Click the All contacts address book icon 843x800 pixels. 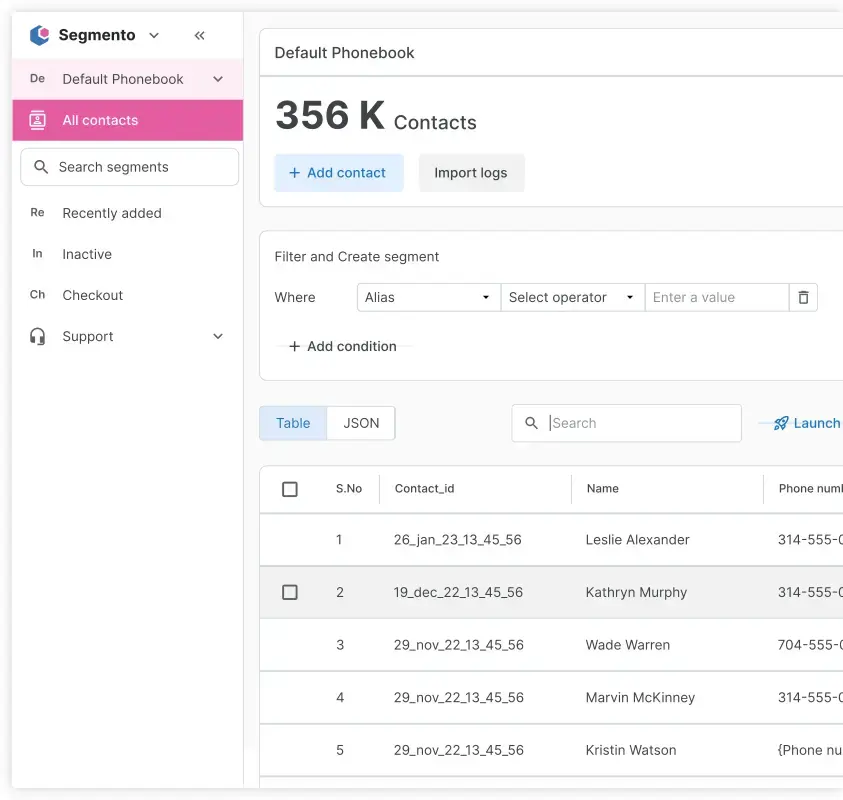coord(38,120)
